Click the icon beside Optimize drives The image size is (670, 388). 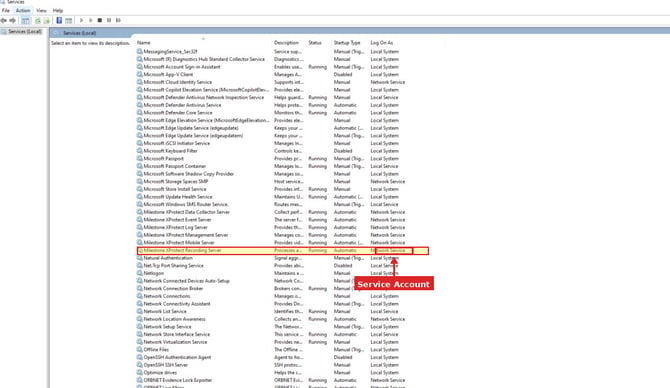point(139,373)
